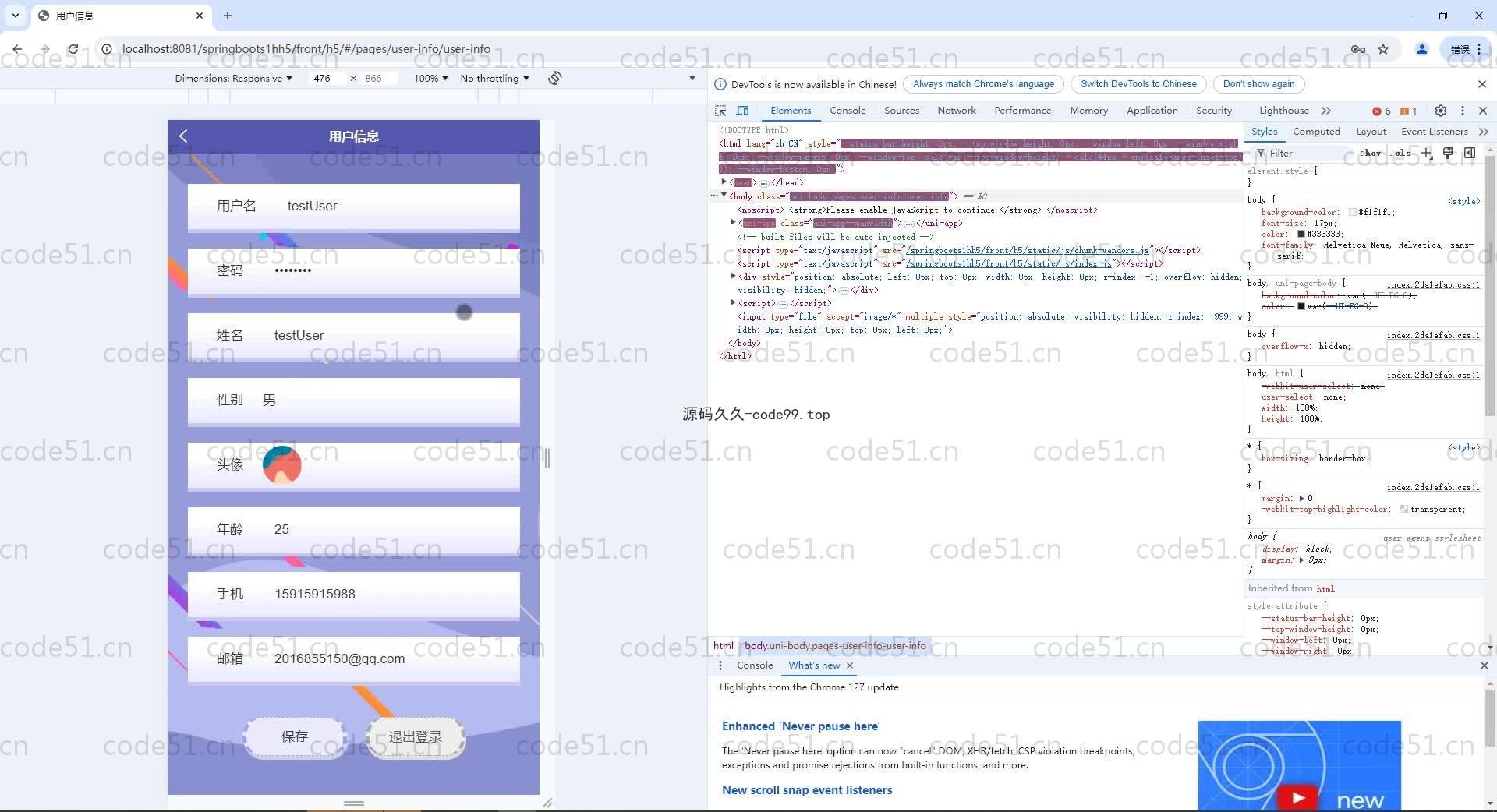Image resolution: width=1497 pixels, height=812 pixels.
Task: Expand the head element node
Action: pos(724,182)
